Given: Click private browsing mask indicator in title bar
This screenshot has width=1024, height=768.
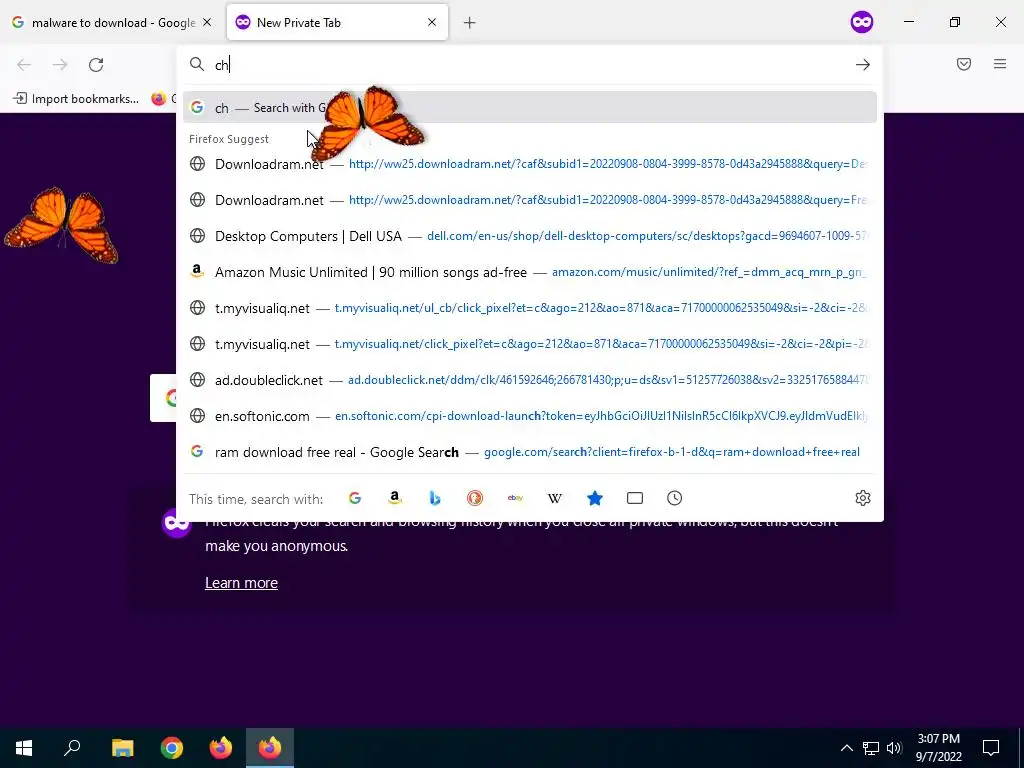Looking at the screenshot, I should (861, 22).
